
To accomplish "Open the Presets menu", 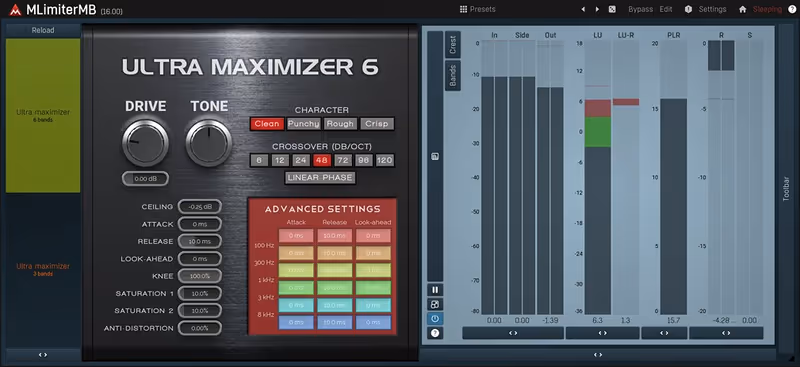I will [478, 9].
